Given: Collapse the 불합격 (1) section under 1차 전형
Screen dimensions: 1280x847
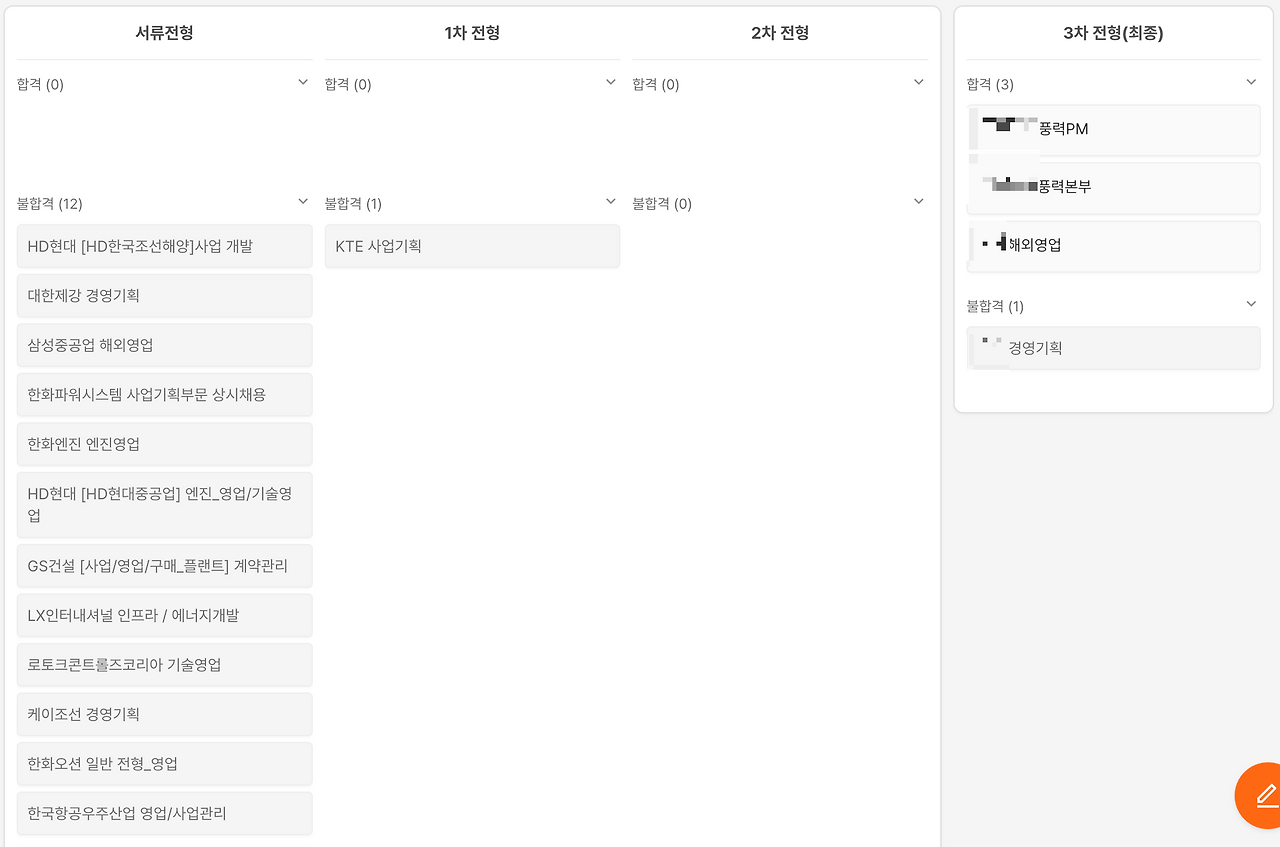Looking at the screenshot, I should coord(610,202).
